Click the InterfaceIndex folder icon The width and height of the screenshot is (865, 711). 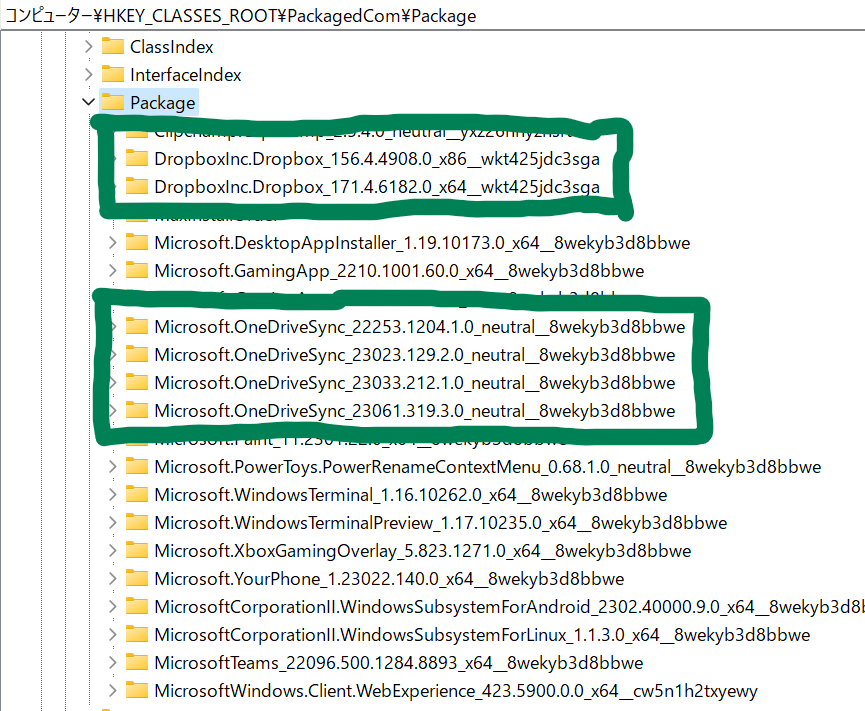click(x=113, y=74)
